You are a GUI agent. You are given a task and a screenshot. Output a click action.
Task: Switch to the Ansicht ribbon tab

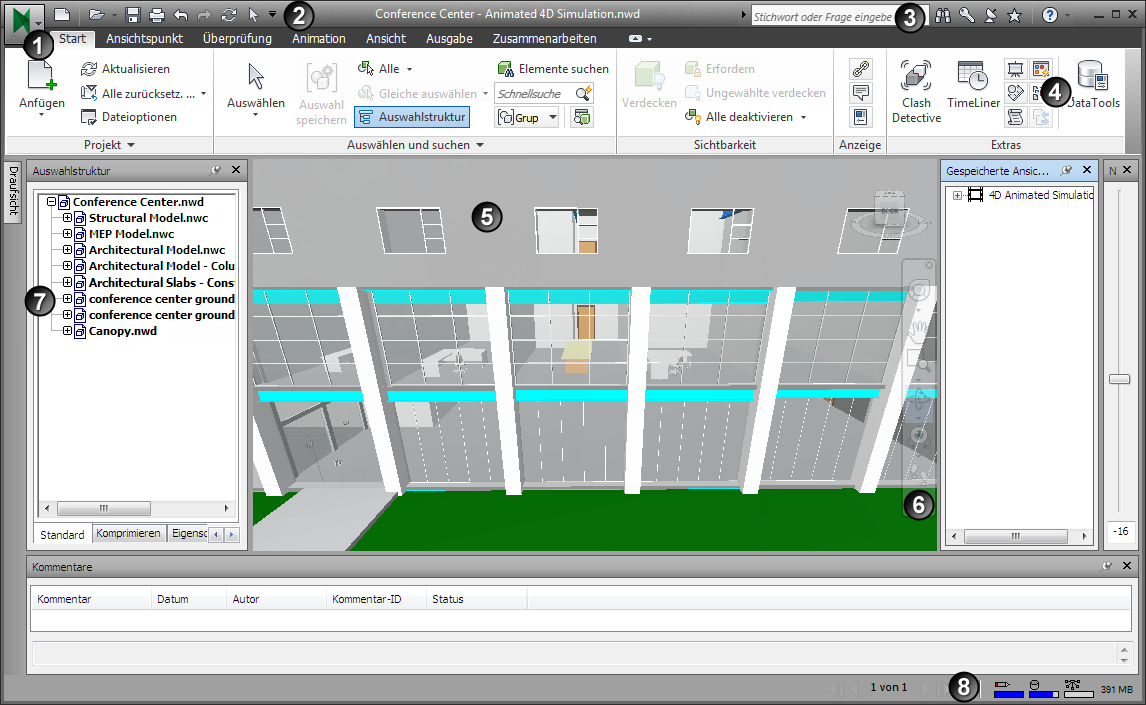pyautogui.click(x=386, y=39)
